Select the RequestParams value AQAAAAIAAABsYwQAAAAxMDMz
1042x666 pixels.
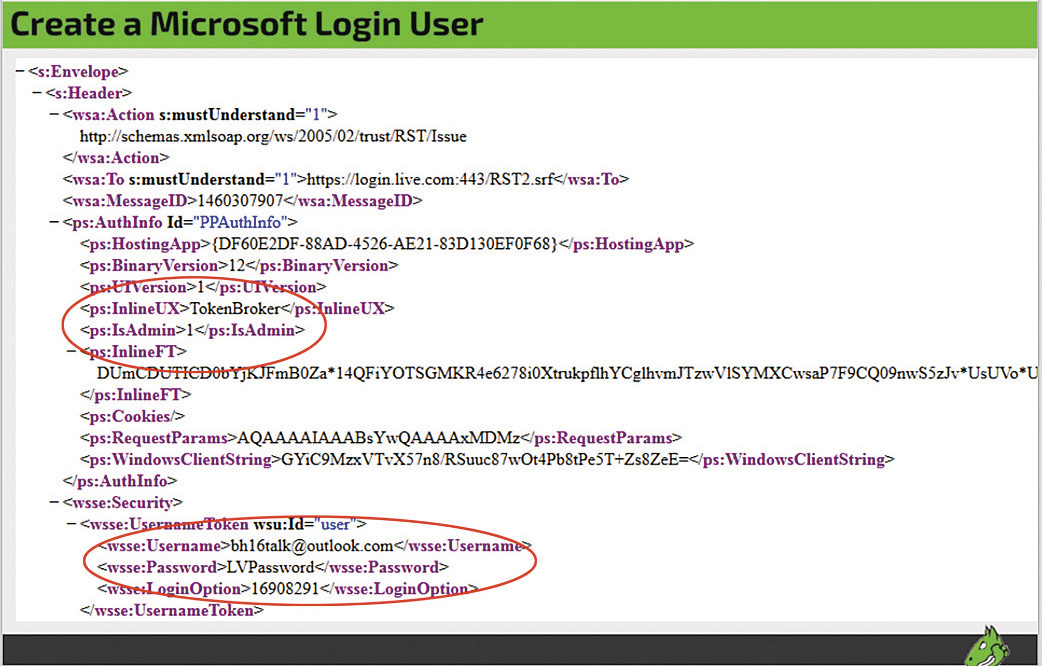point(379,438)
